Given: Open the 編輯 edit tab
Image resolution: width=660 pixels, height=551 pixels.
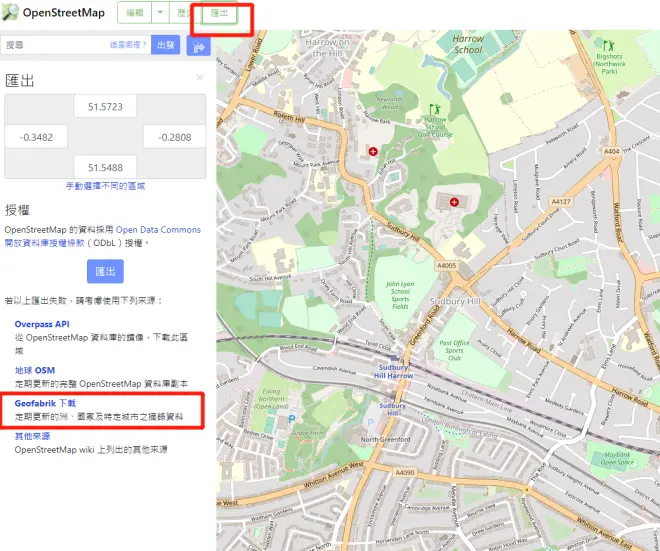Looking at the screenshot, I should click(135, 13).
